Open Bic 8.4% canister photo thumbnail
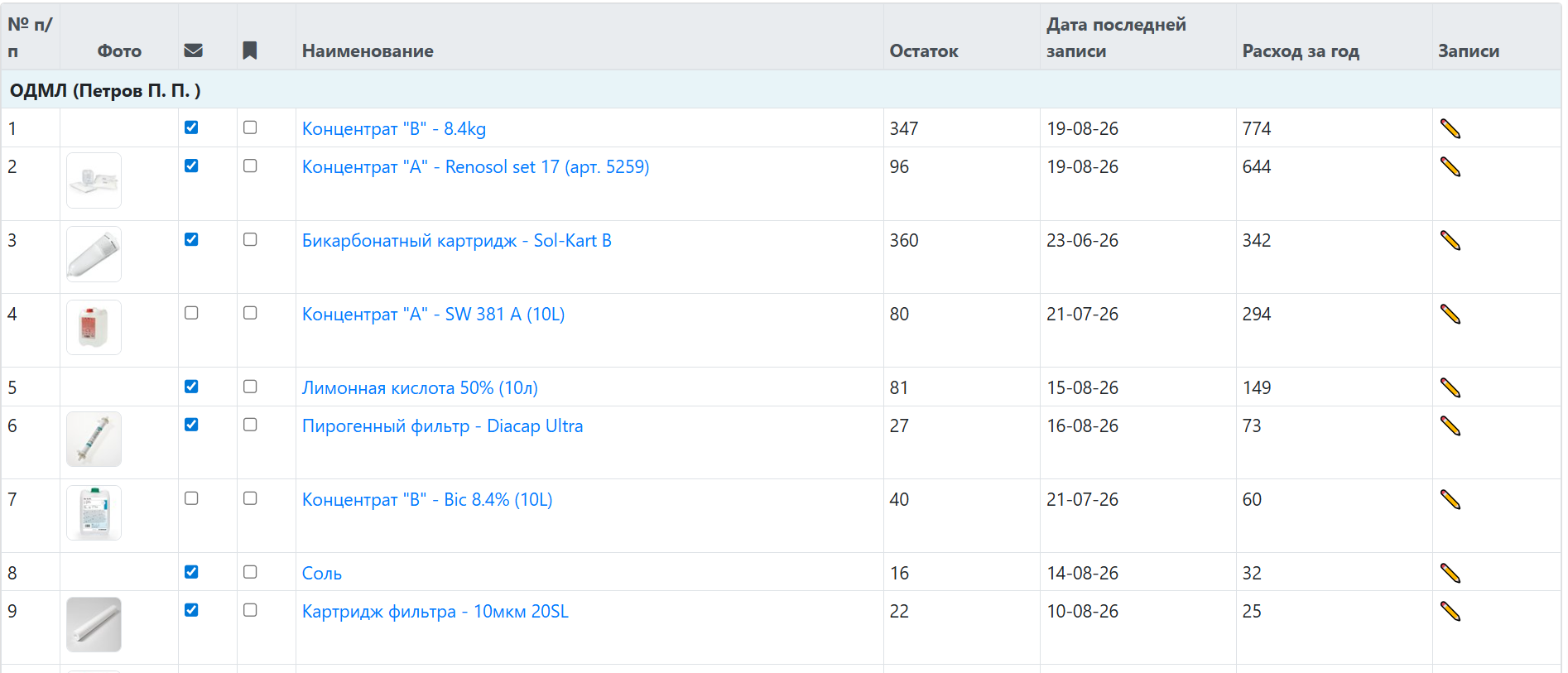Screen dimensions: 1568x673 point(94,513)
